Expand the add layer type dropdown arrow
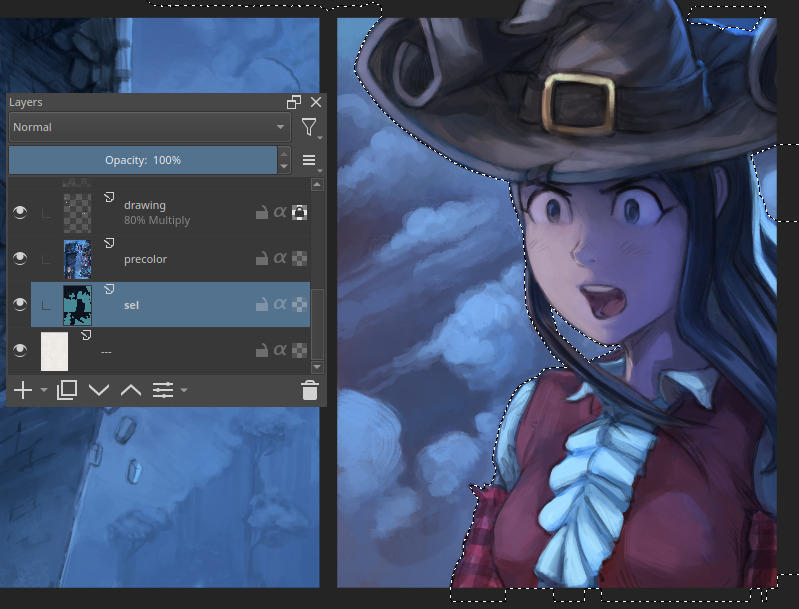Viewport: 799px width, 609px height. [44, 391]
